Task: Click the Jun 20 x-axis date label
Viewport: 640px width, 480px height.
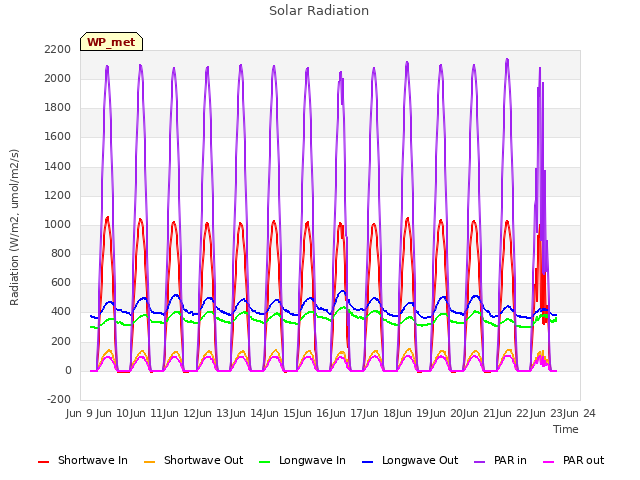Action: pyautogui.click(x=447, y=413)
